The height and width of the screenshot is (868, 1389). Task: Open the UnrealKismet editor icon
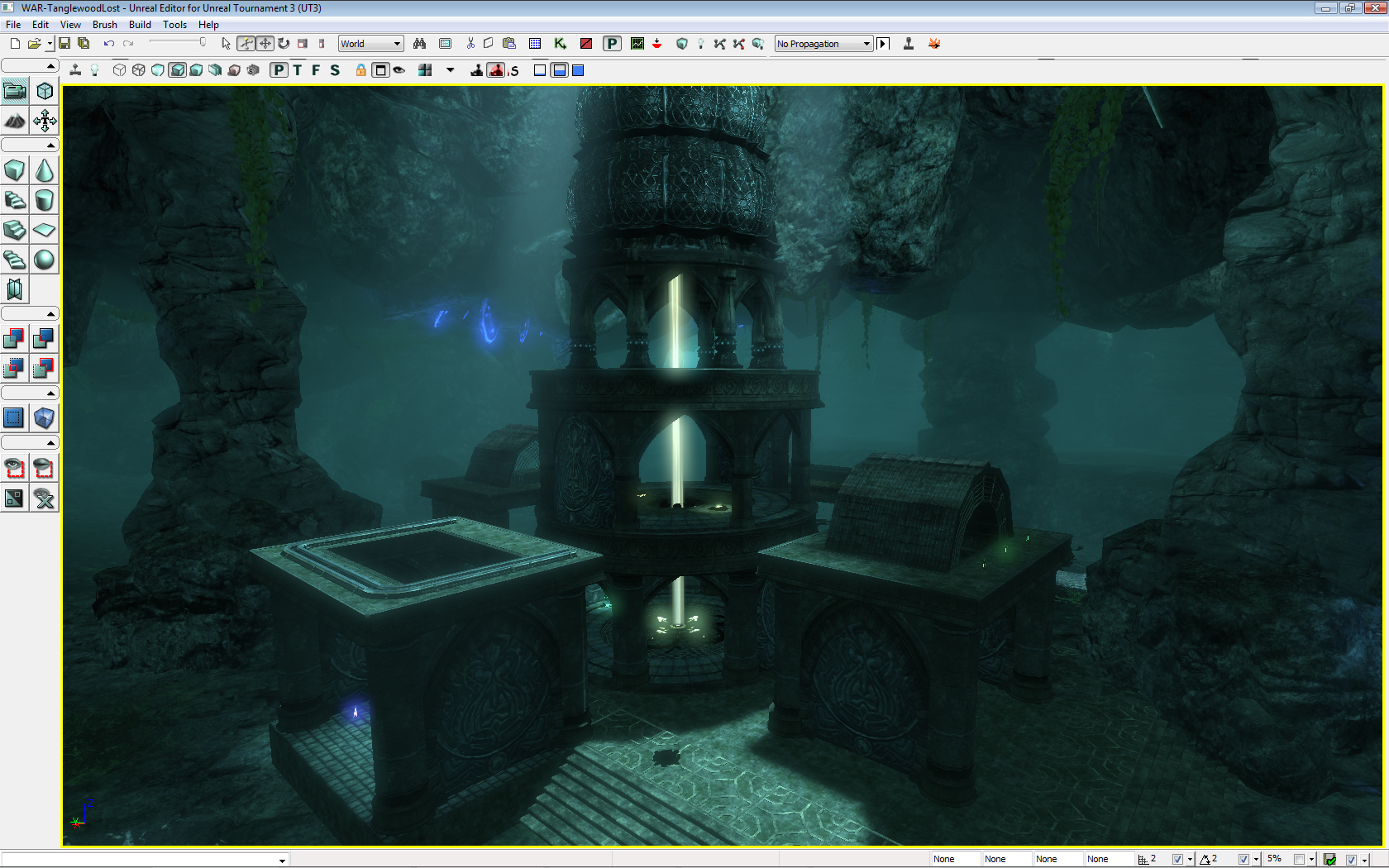tap(561, 44)
